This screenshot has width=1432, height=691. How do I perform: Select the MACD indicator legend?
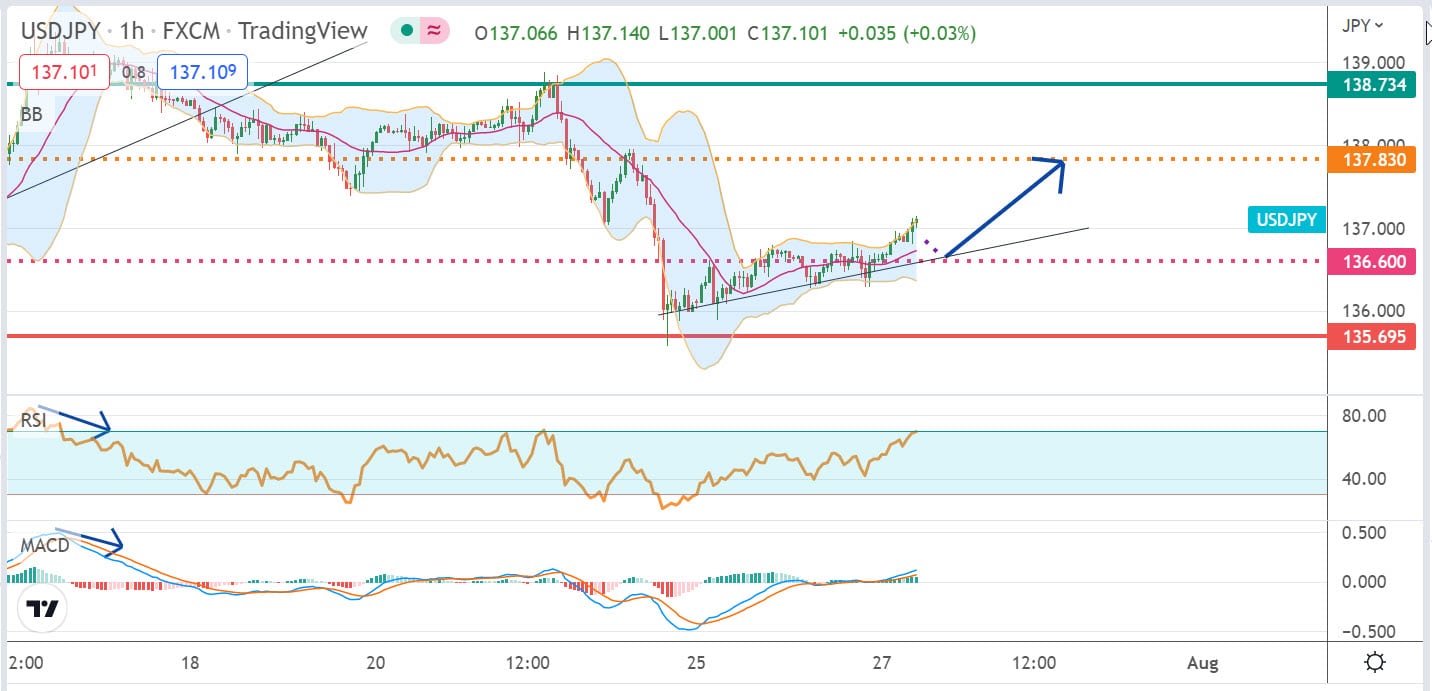click(45, 546)
